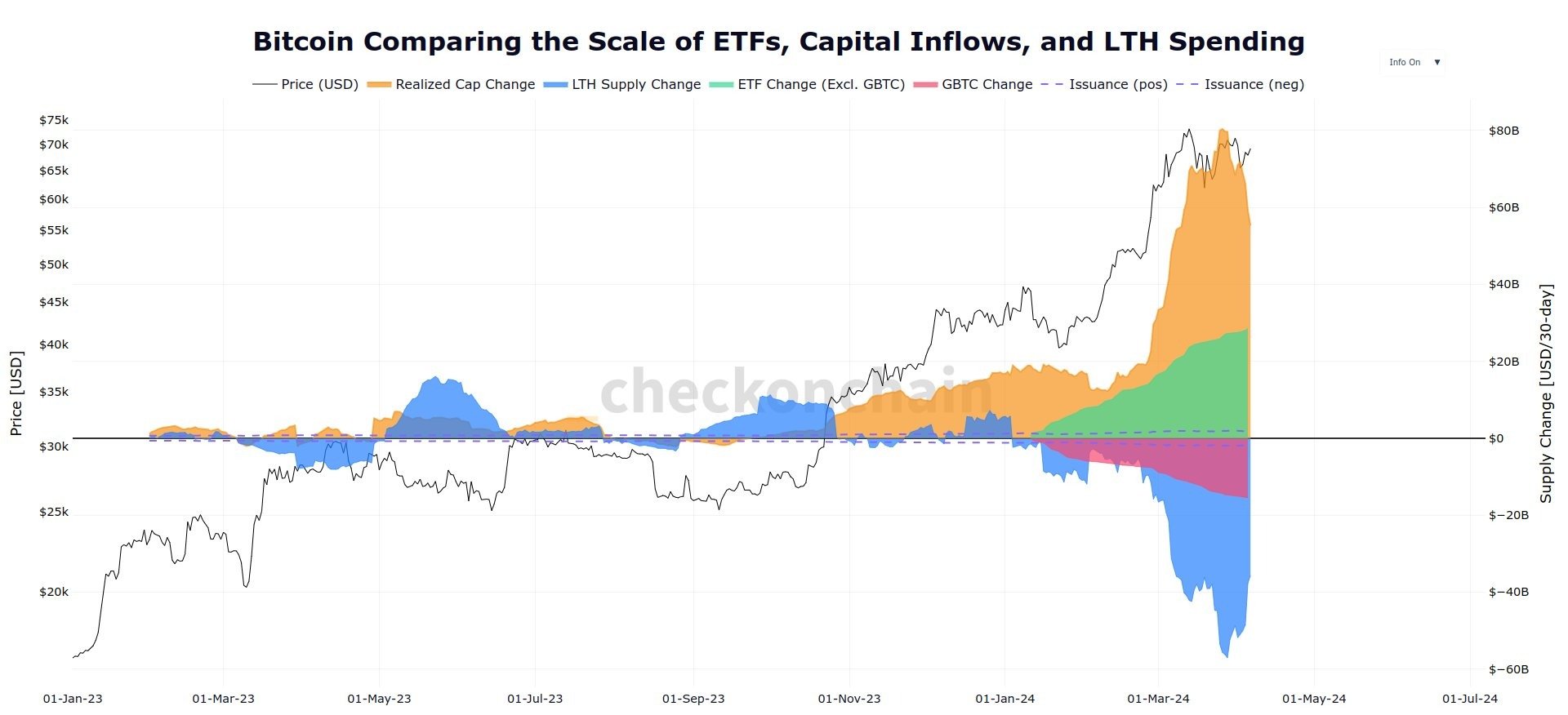
Task: Click the $80B right-axis tick label
Action: [x=1503, y=131]
